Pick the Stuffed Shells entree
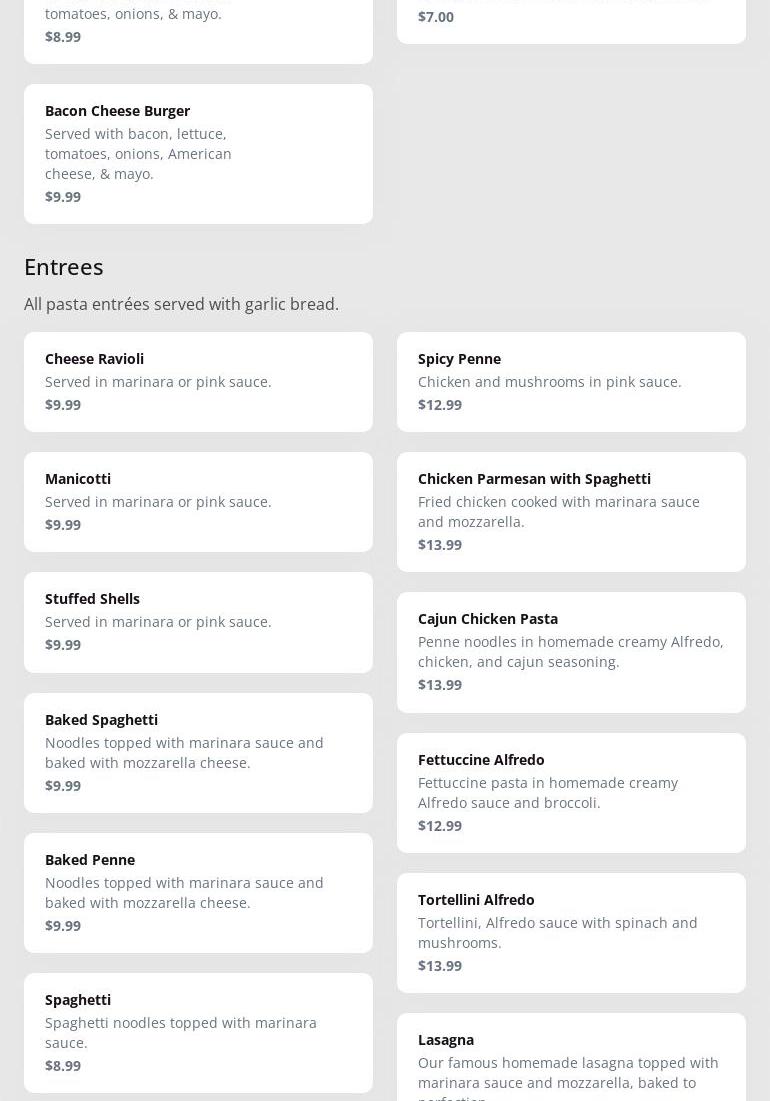The image size is (770, 1101). [198, 622]
